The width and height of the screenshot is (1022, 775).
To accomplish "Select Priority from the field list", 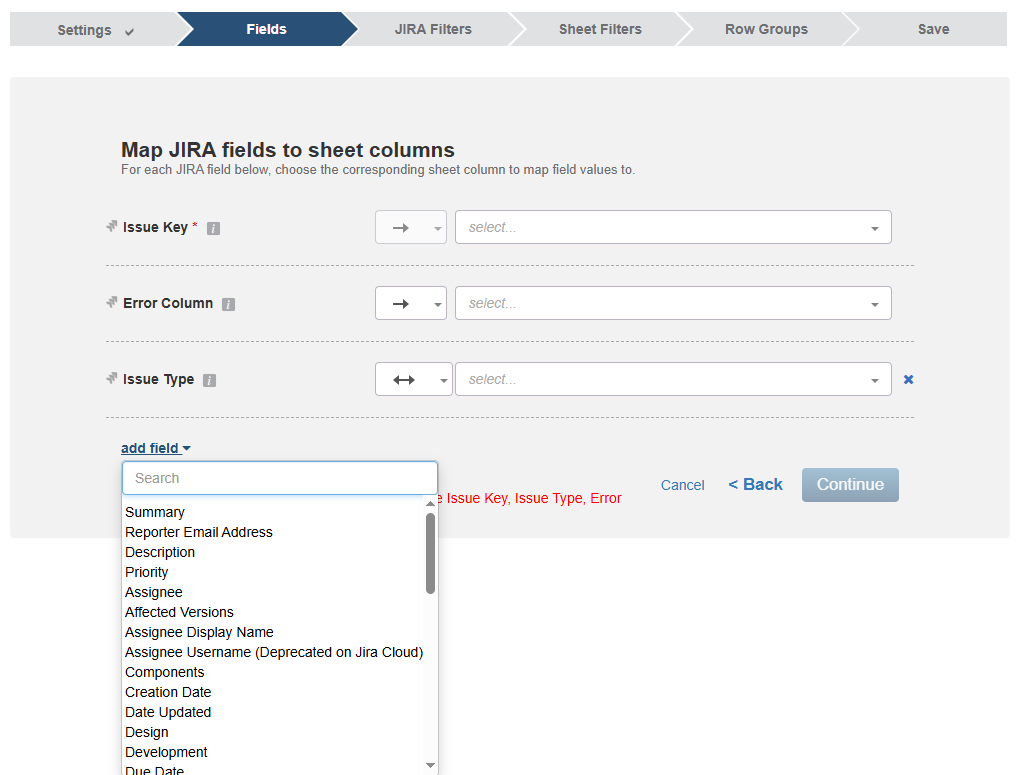I will coord(146,571).
